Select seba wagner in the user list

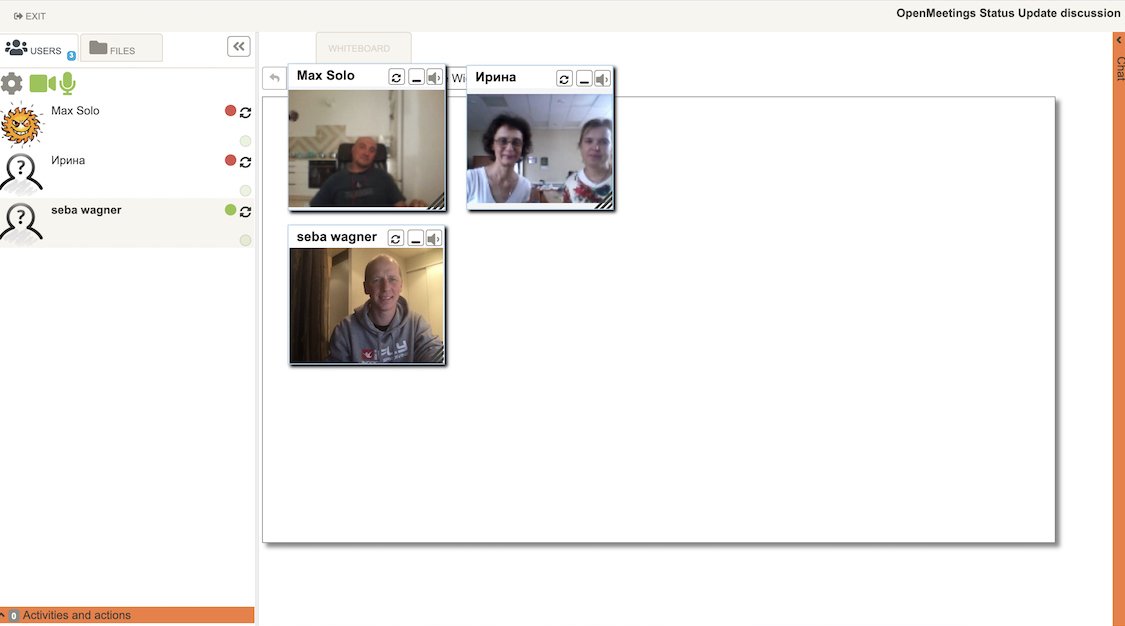click(86, 211)
